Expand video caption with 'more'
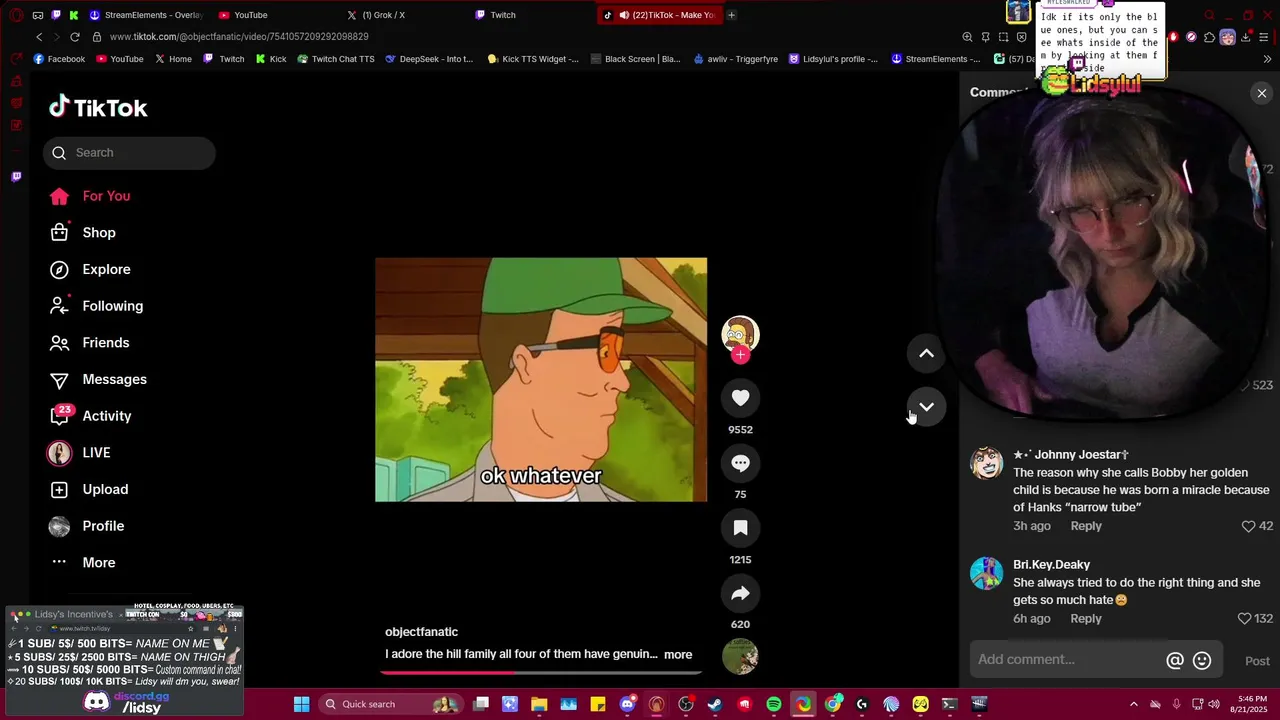This screenshot has width=1280, height=720. pyautogui.click(x=678, y=655)
